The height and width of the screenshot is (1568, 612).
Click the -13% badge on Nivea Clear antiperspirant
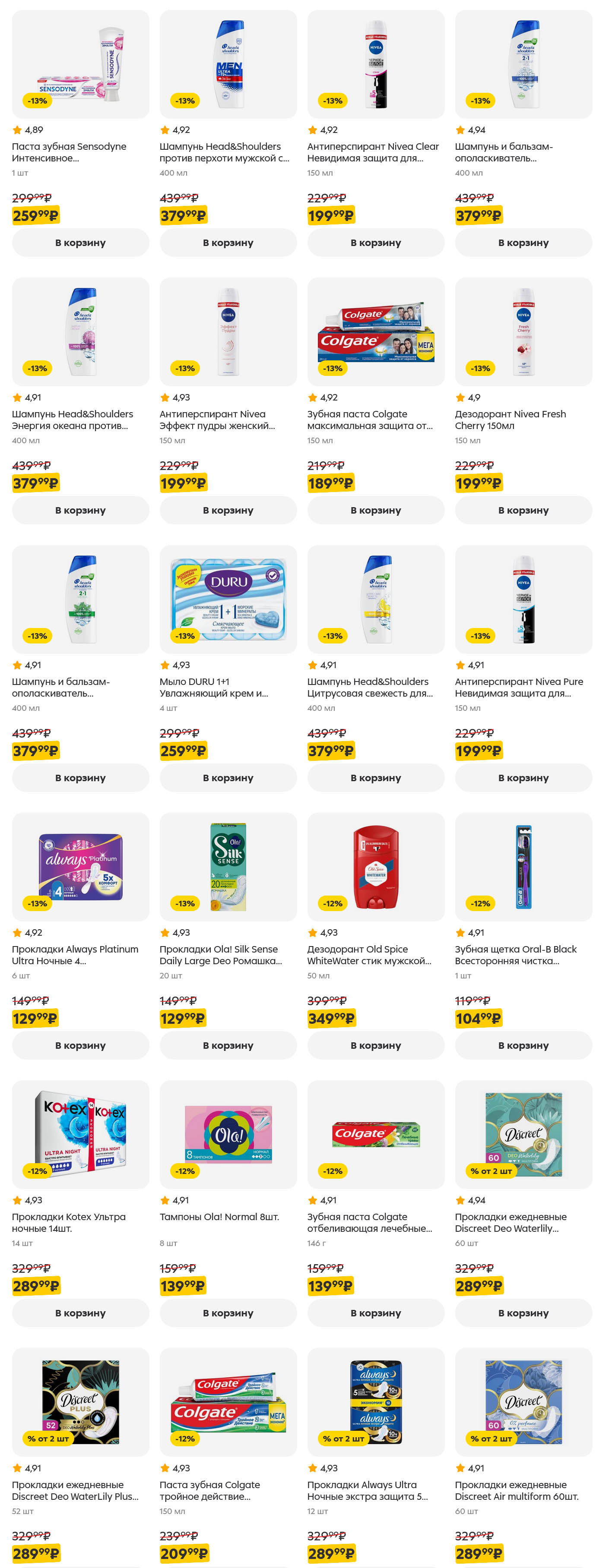pos(333,101)
